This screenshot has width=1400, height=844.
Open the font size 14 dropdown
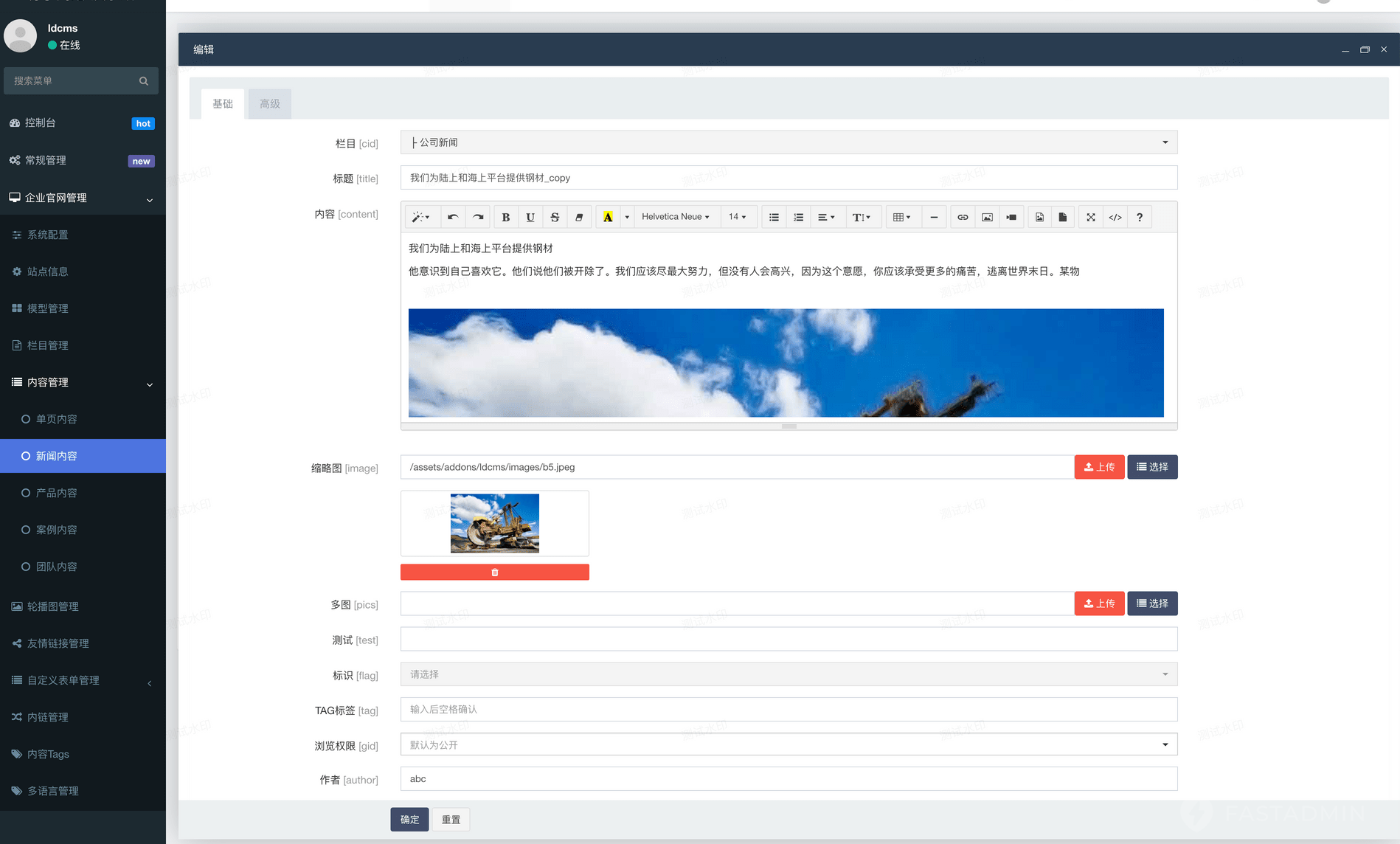[x=738, y=217]
